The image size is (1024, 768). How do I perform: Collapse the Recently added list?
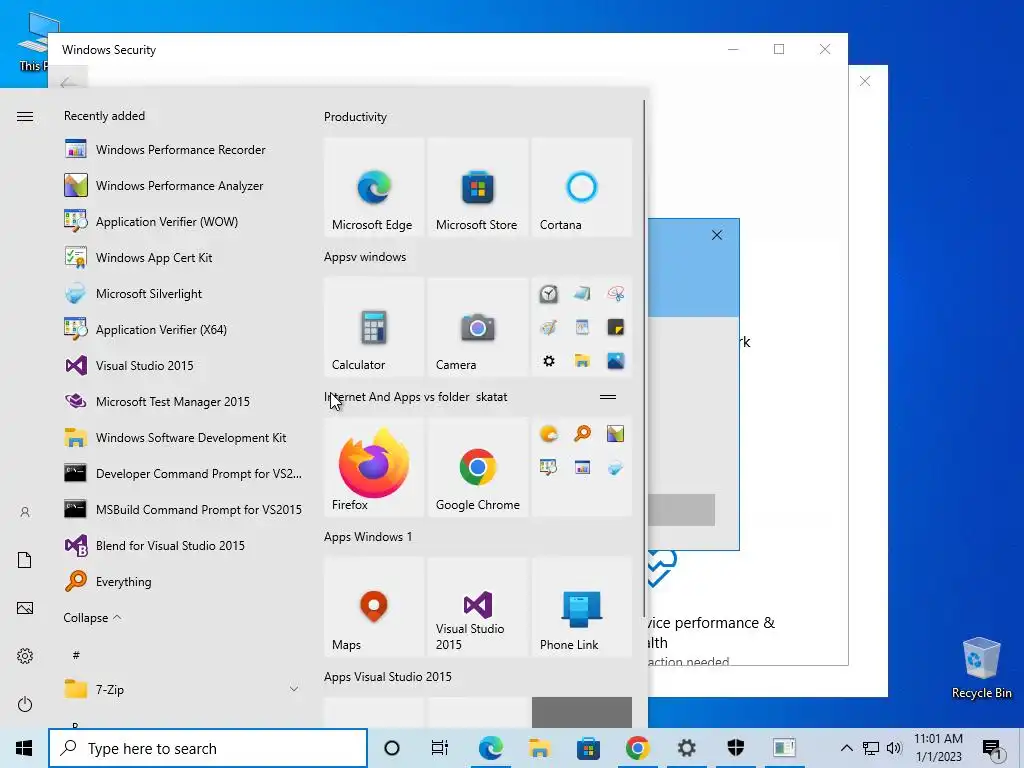point(92,617)
